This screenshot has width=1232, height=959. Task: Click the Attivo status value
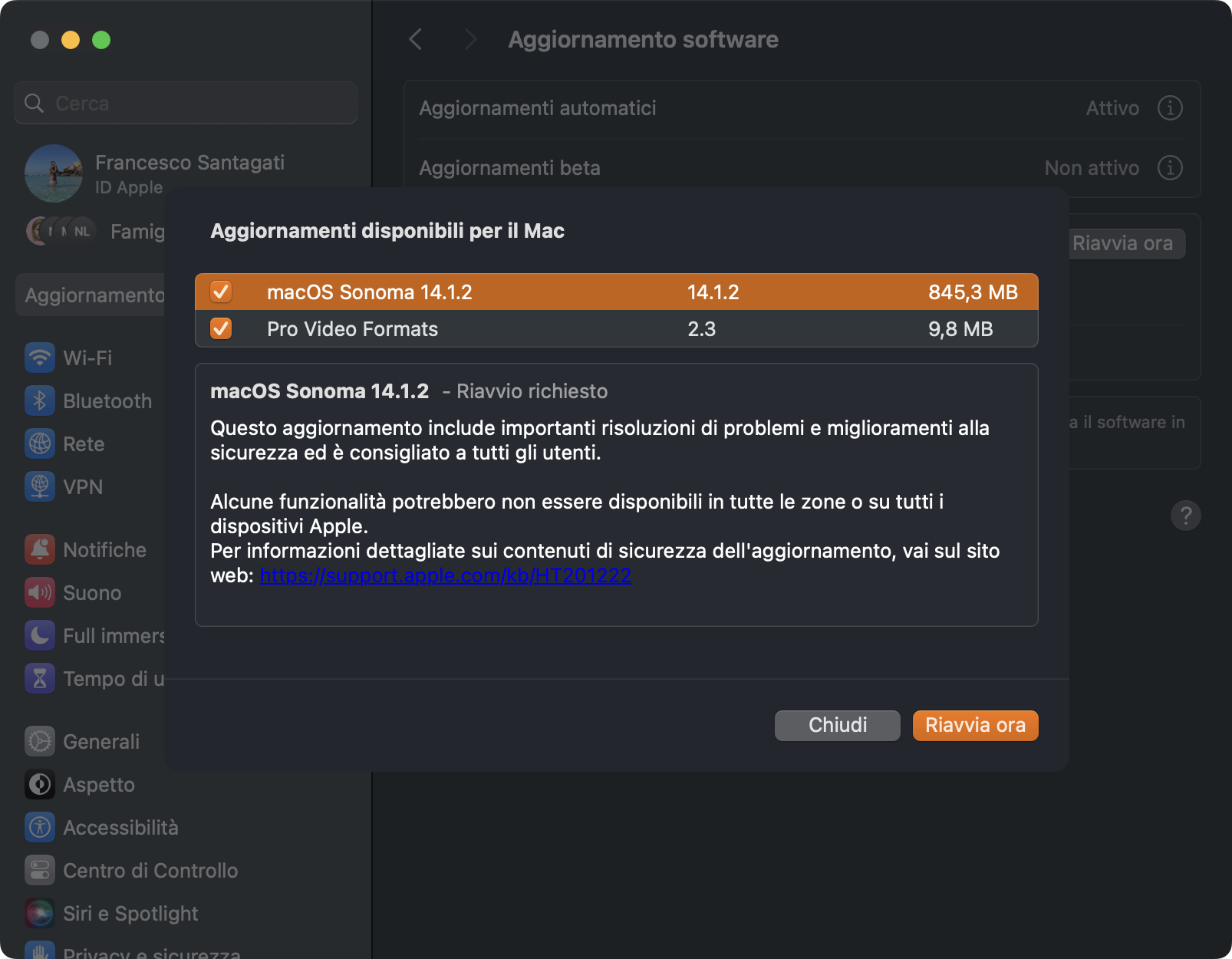coord(1112,108)
